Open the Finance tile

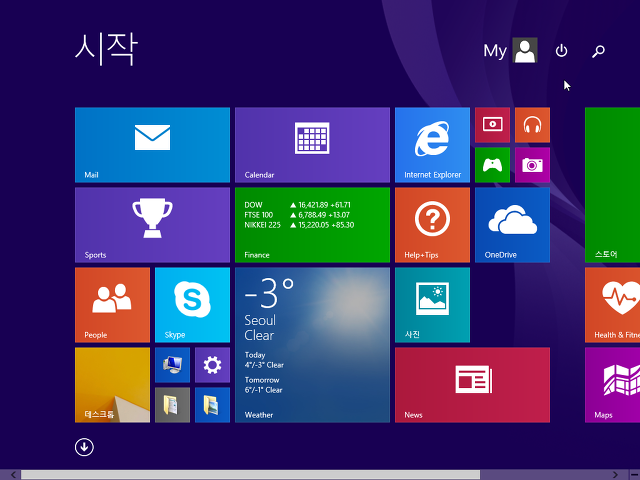(x=312, y=225)
